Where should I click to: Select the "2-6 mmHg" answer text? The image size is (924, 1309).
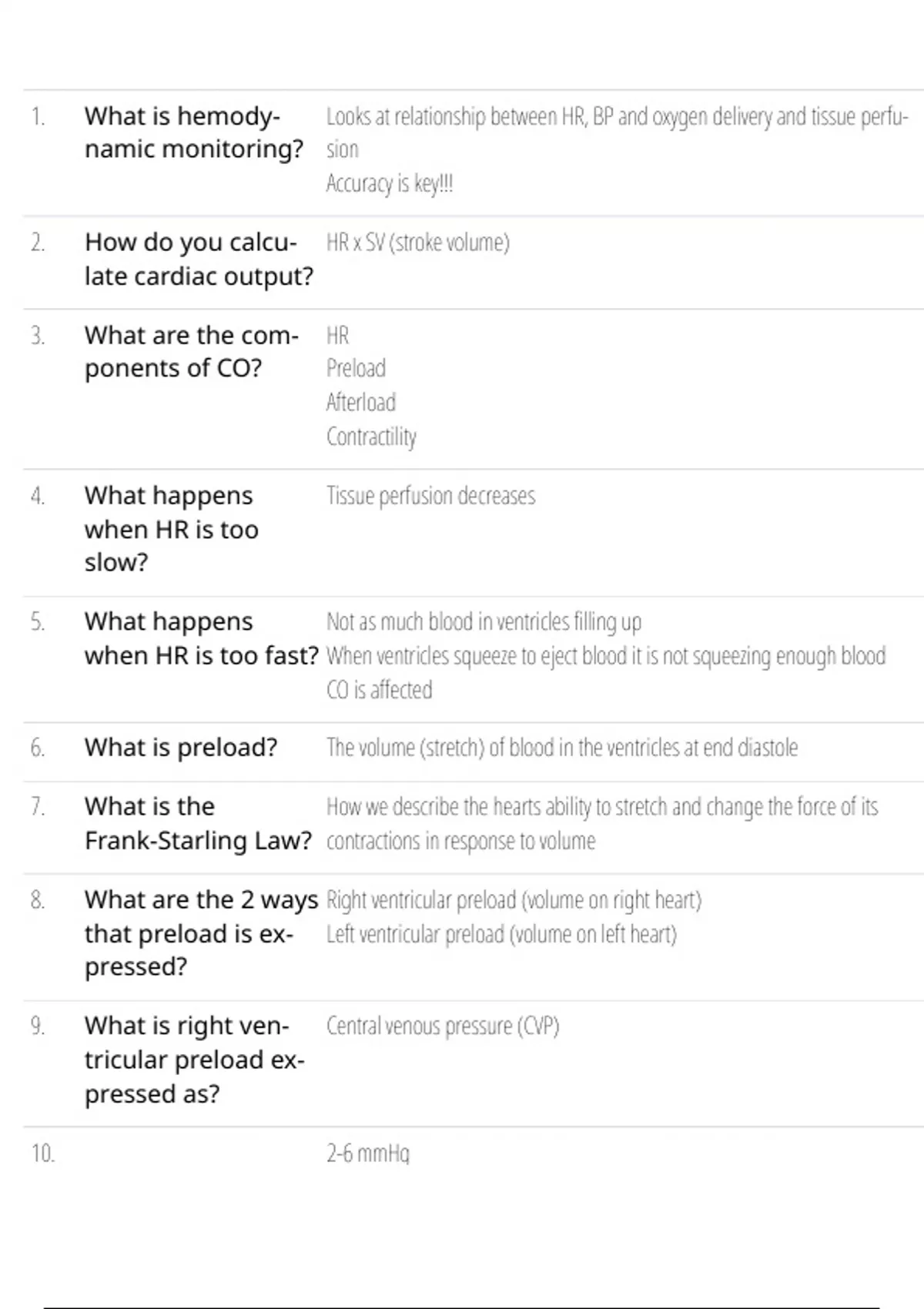click(368, 1153)
